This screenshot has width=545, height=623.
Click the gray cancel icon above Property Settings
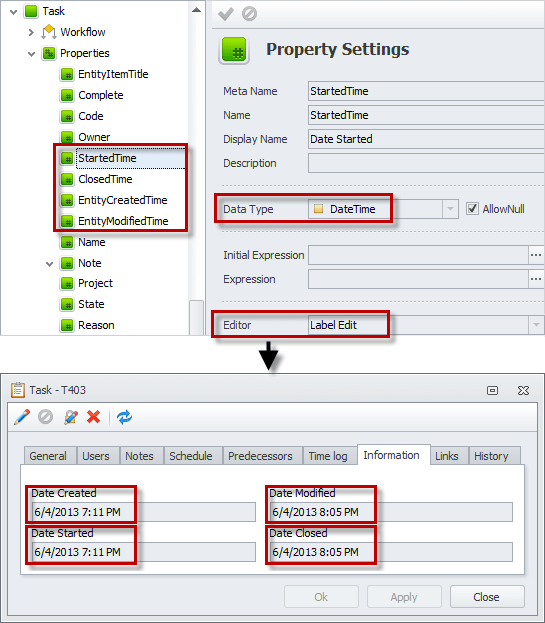tap(249, 14)
